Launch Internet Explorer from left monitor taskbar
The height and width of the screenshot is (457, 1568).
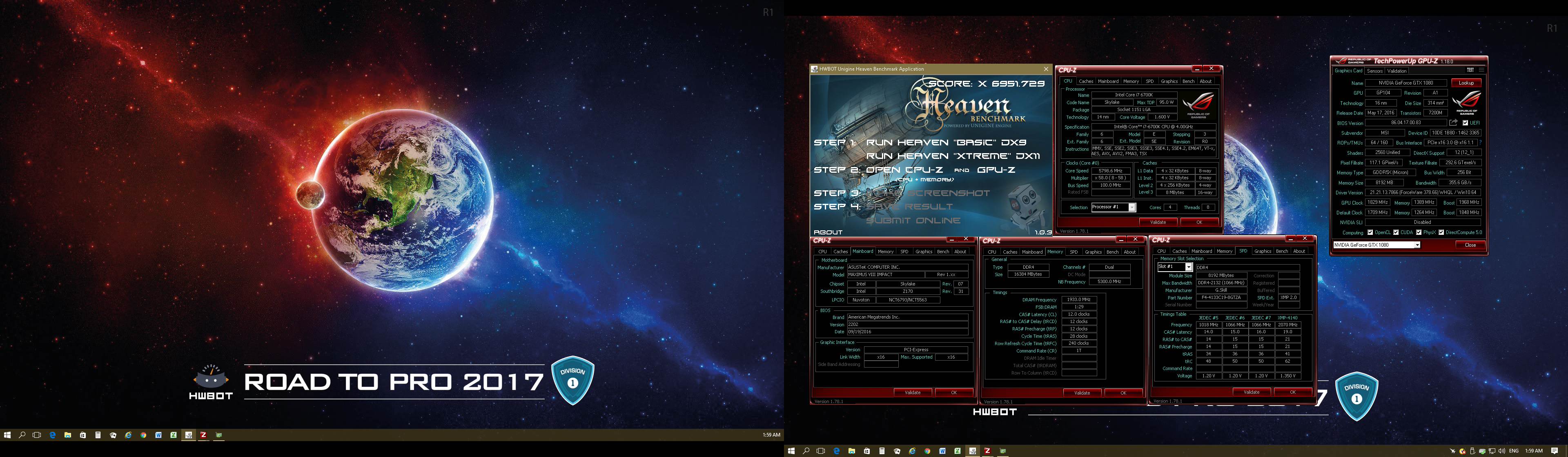click(128, 435)
